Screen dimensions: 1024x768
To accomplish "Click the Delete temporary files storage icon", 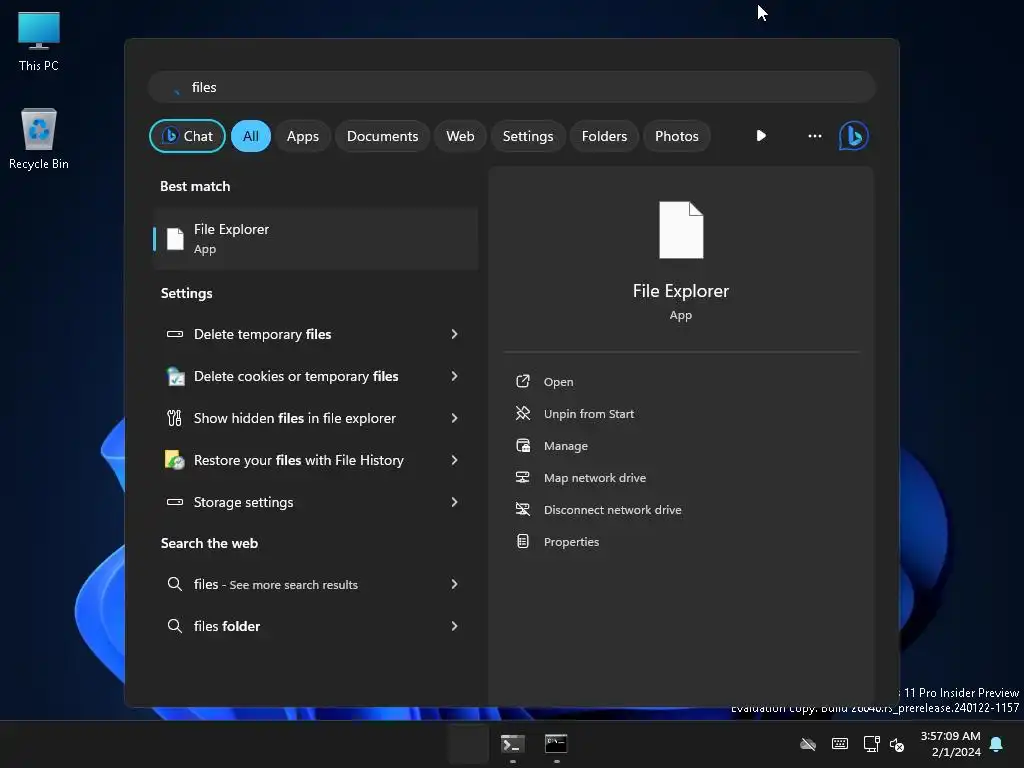I will coord(174,334).
